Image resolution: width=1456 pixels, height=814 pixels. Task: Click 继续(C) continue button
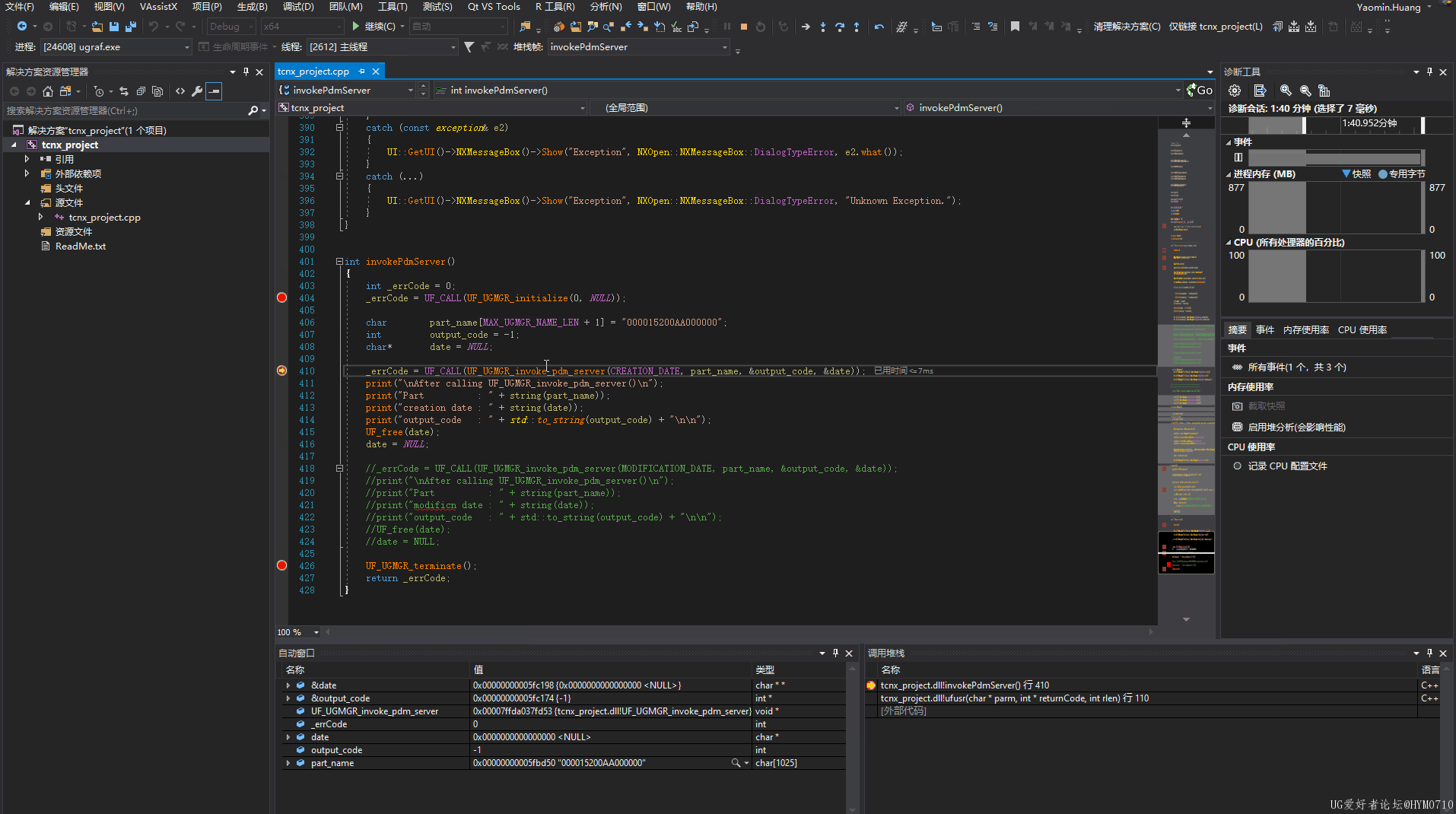[374, 27]
